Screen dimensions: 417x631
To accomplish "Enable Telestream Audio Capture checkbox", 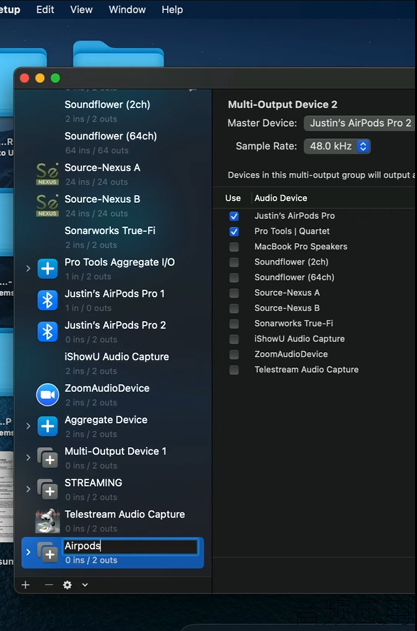I will pos(234,369).
